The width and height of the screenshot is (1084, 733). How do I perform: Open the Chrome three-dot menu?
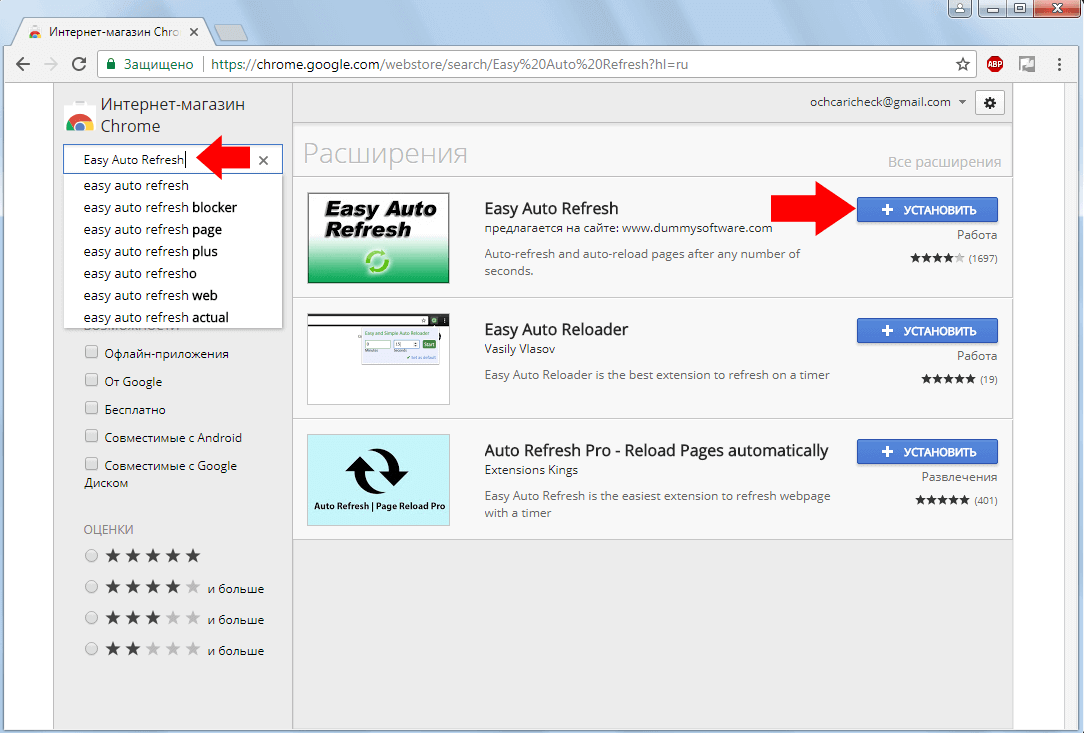[1059, 64]
